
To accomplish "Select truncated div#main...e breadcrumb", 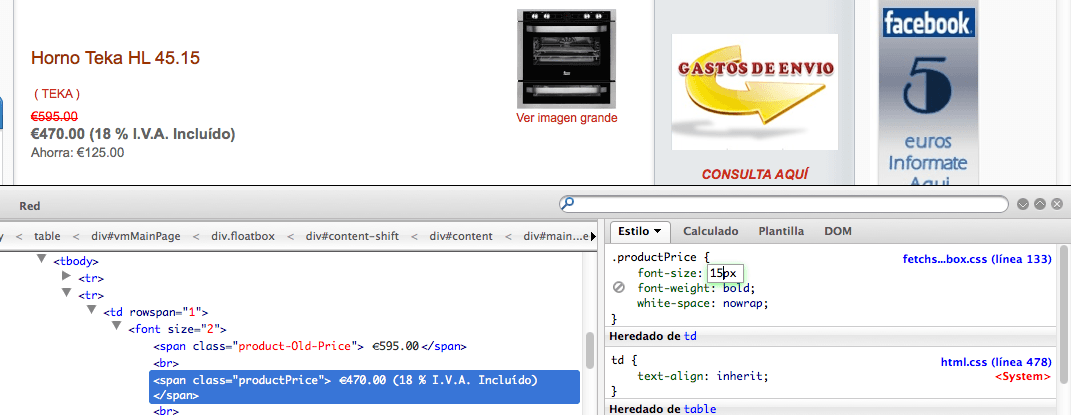I will tap(555, 236).
